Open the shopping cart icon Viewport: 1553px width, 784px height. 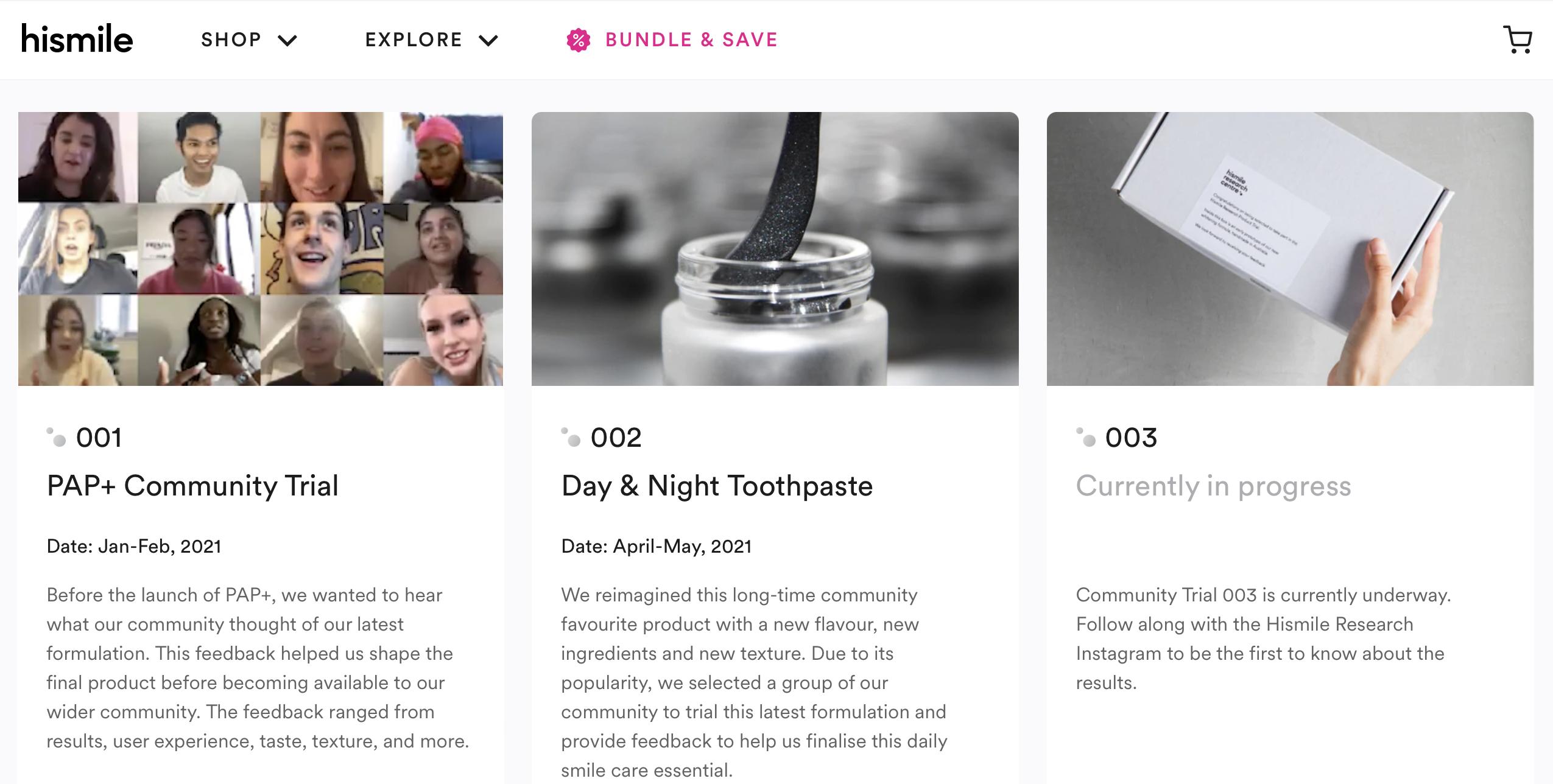tap(1517, 40)
